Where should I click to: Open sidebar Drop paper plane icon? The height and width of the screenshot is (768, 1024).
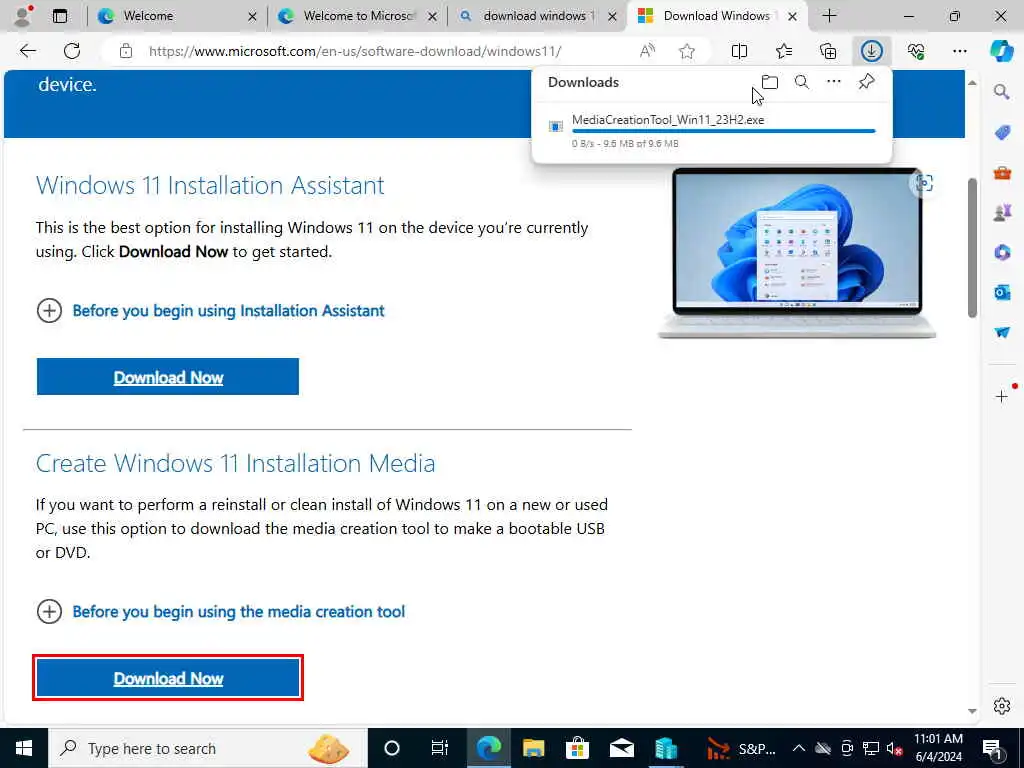(x=1002, y=332)
